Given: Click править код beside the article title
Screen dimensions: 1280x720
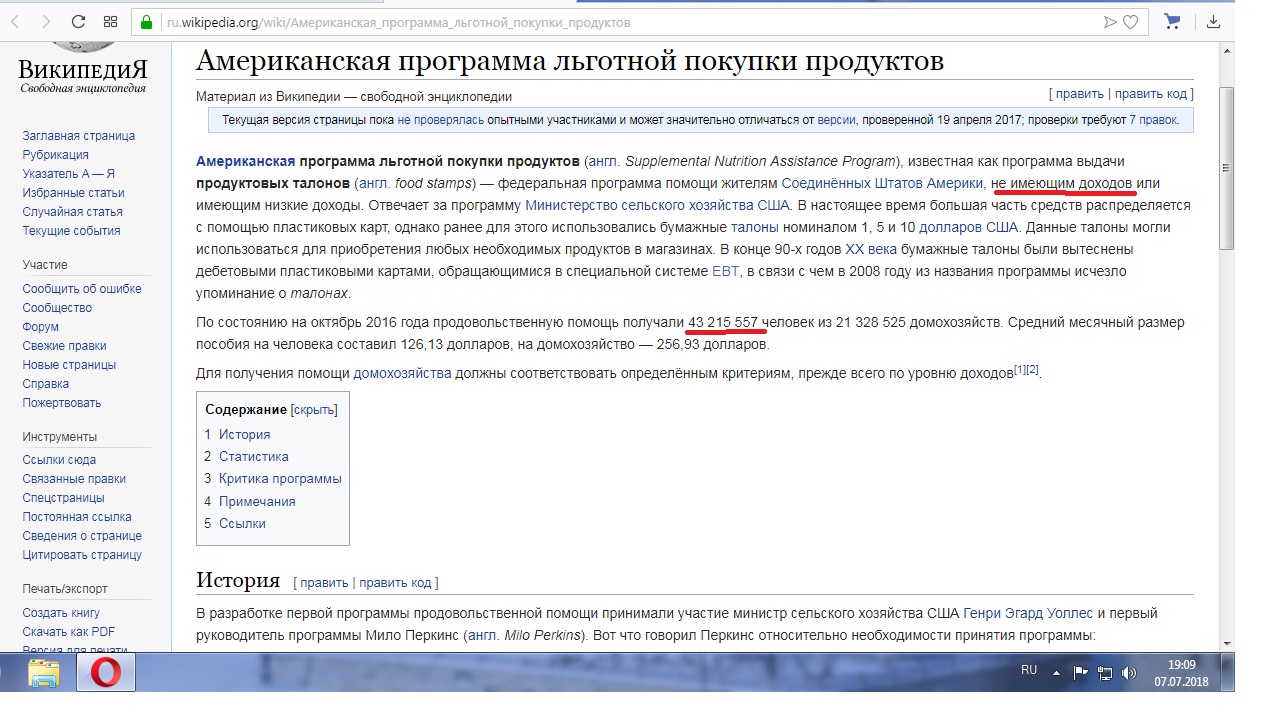Looking at the screenshot, I should point(1151,94).
